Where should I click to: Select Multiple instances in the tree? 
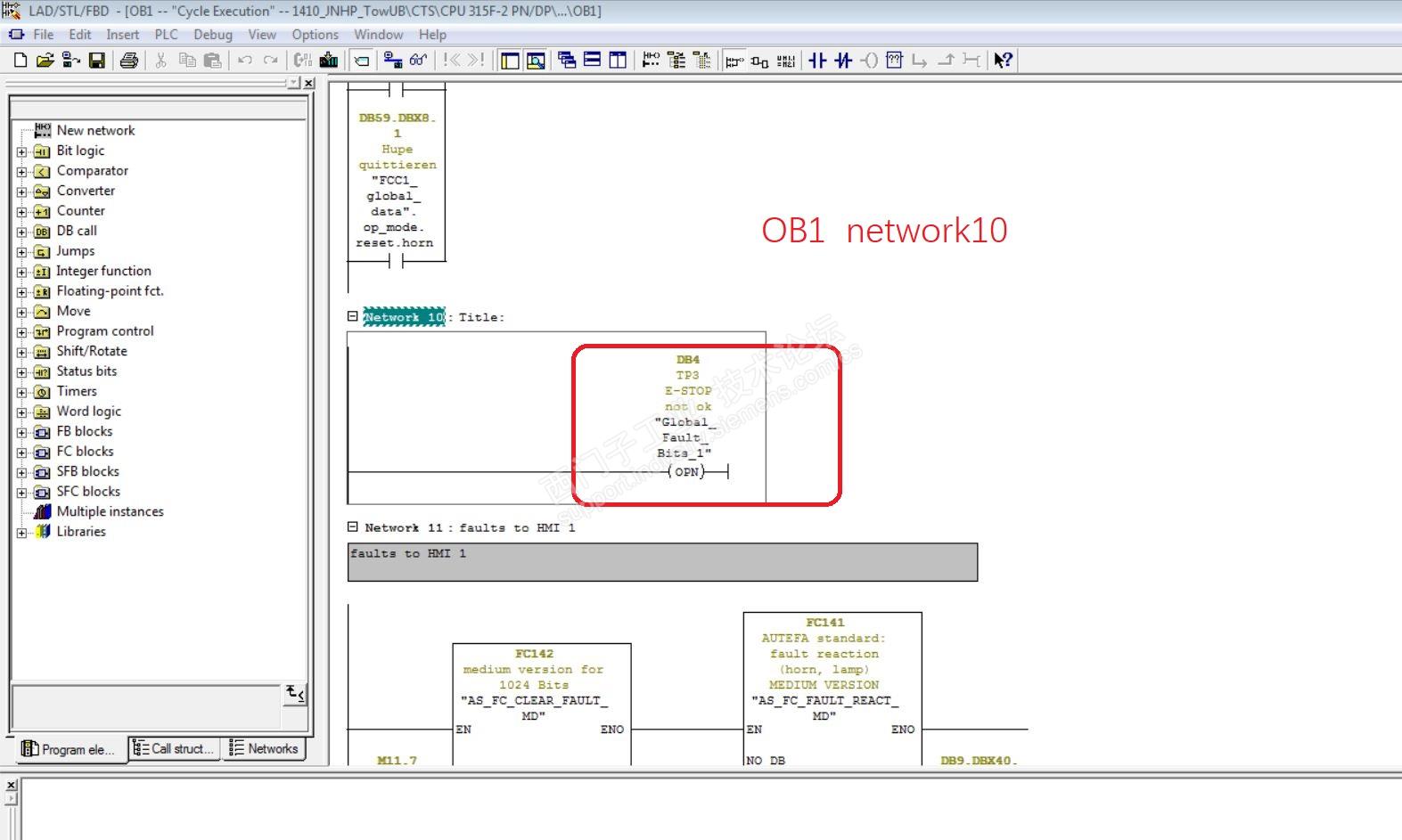pos(111,511)
